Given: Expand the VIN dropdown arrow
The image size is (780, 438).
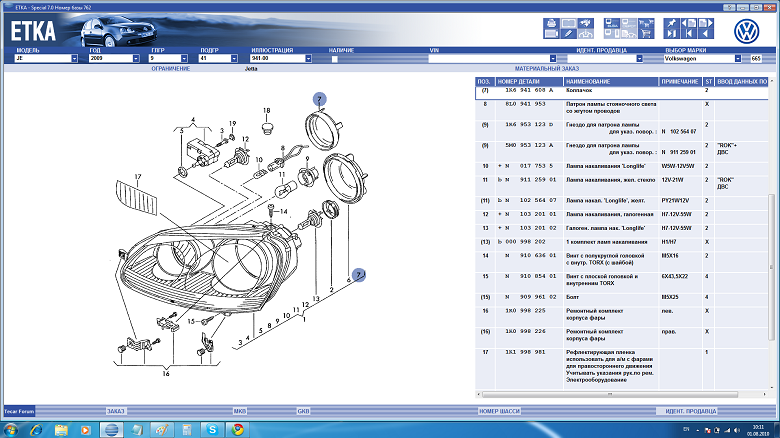Looking at the screenshot, I should tap(553, 58).
